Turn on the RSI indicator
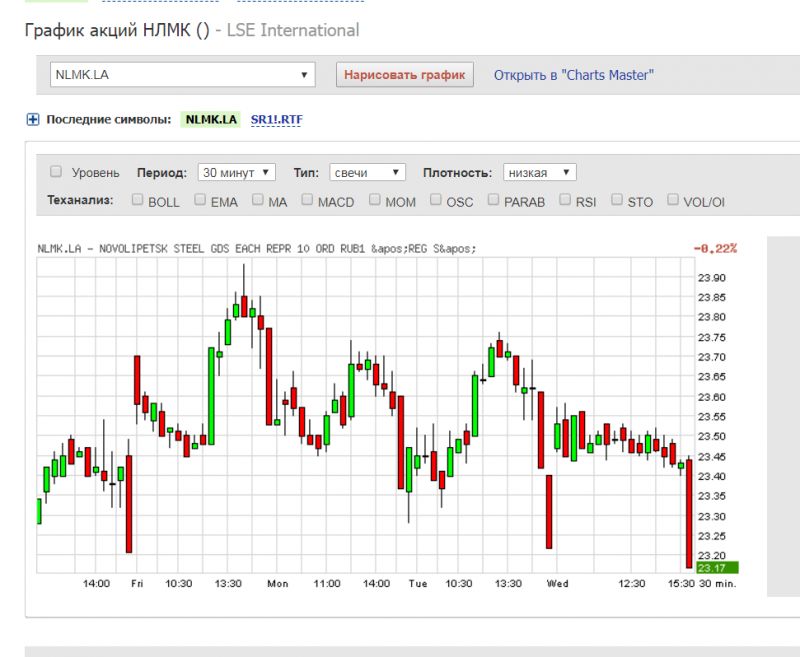Viewport: 800px width, 657px height. point(565,200)
